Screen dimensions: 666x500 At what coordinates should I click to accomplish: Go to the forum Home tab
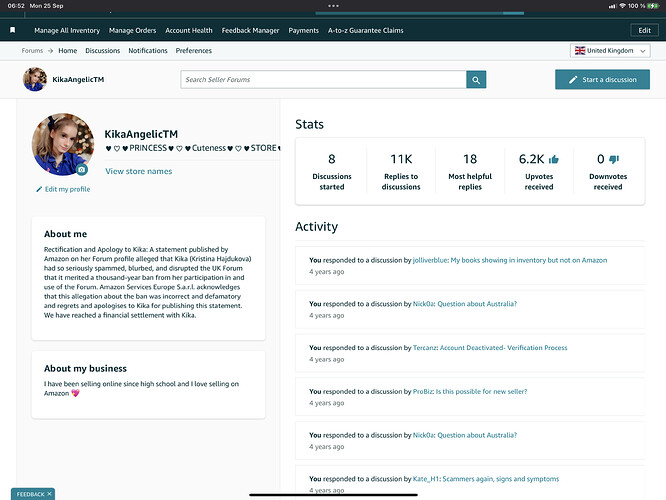(68, 51)
